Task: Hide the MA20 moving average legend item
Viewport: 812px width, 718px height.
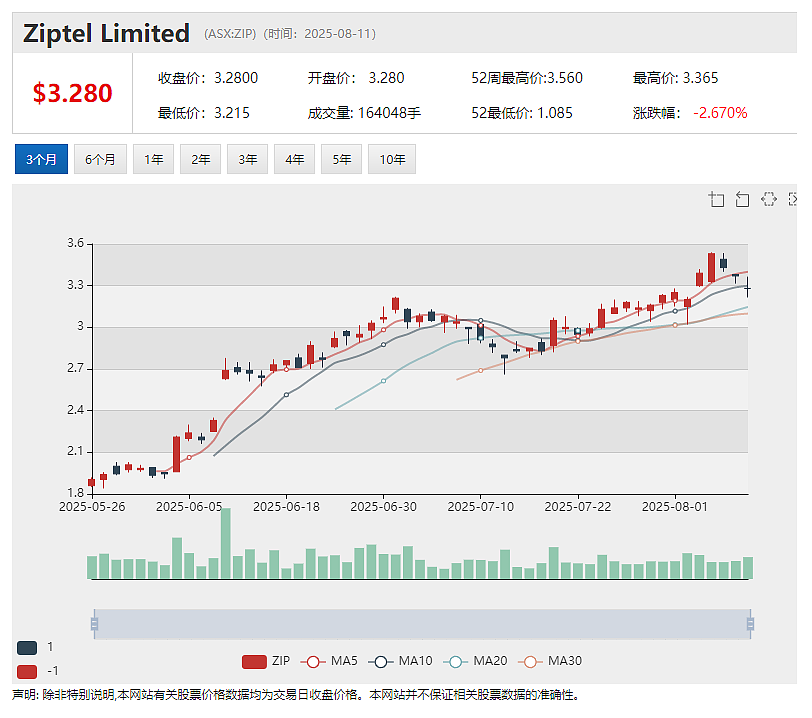Action: click(475, 662)
